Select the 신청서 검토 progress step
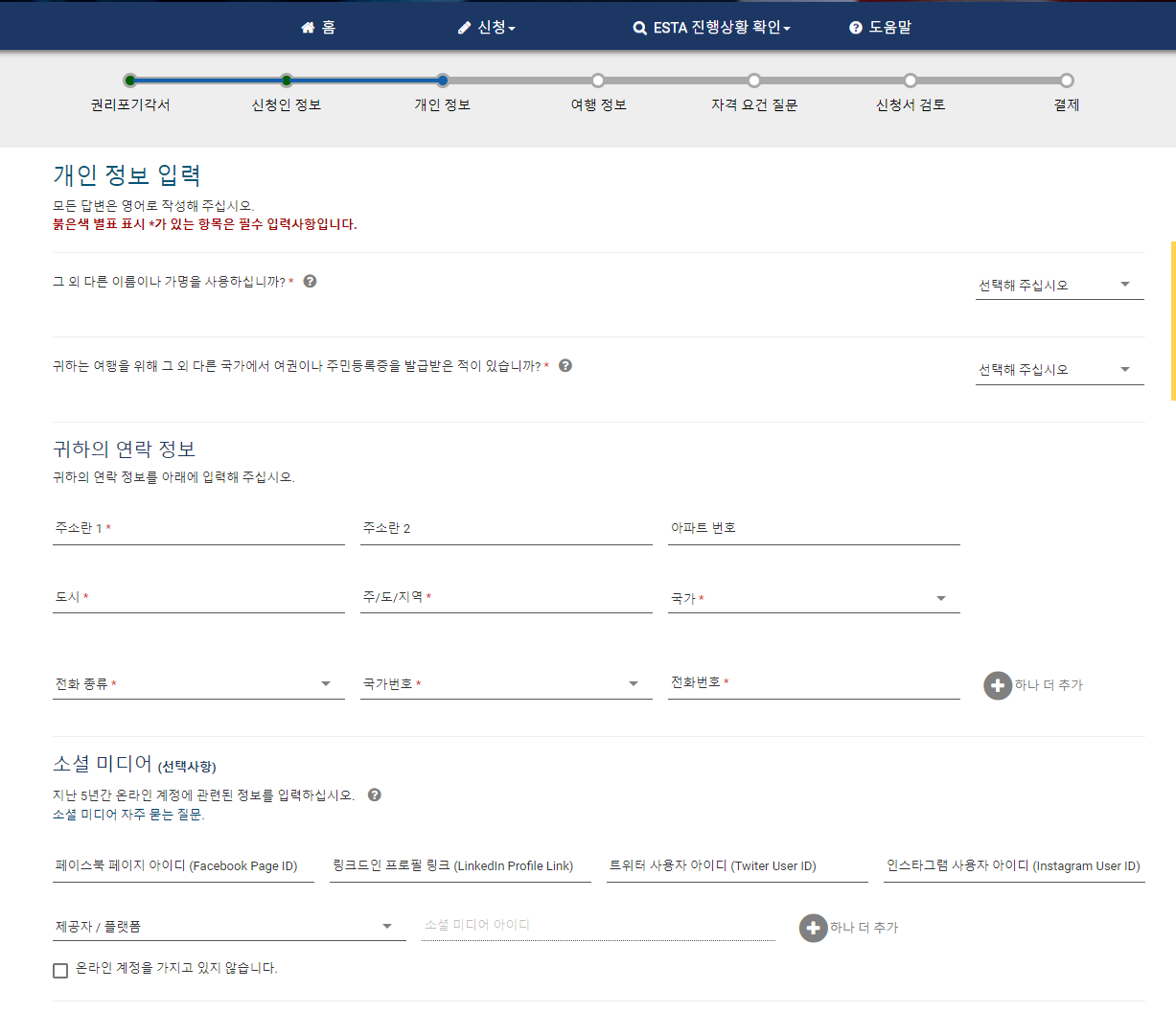 point(911,94)
